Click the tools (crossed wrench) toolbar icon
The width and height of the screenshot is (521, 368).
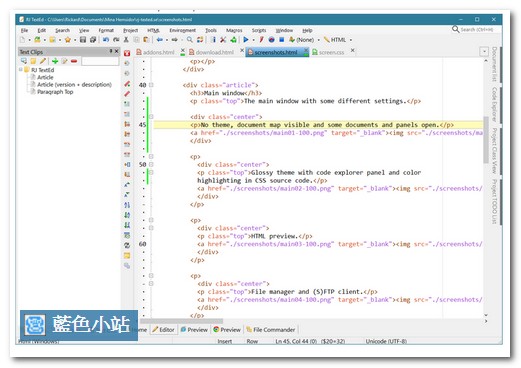point(223,40)
